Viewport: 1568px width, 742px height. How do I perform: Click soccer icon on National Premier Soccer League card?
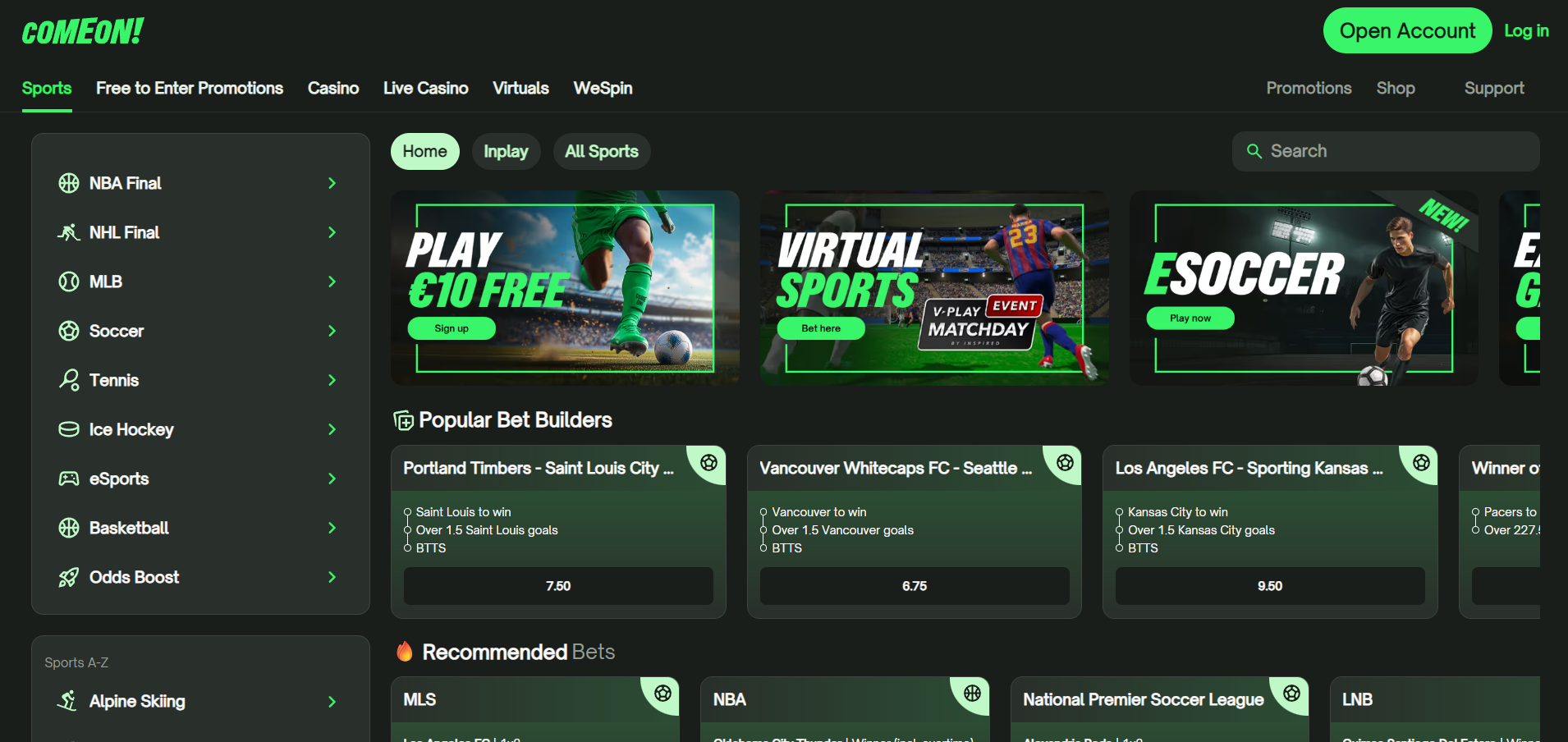pos(1291,694)
